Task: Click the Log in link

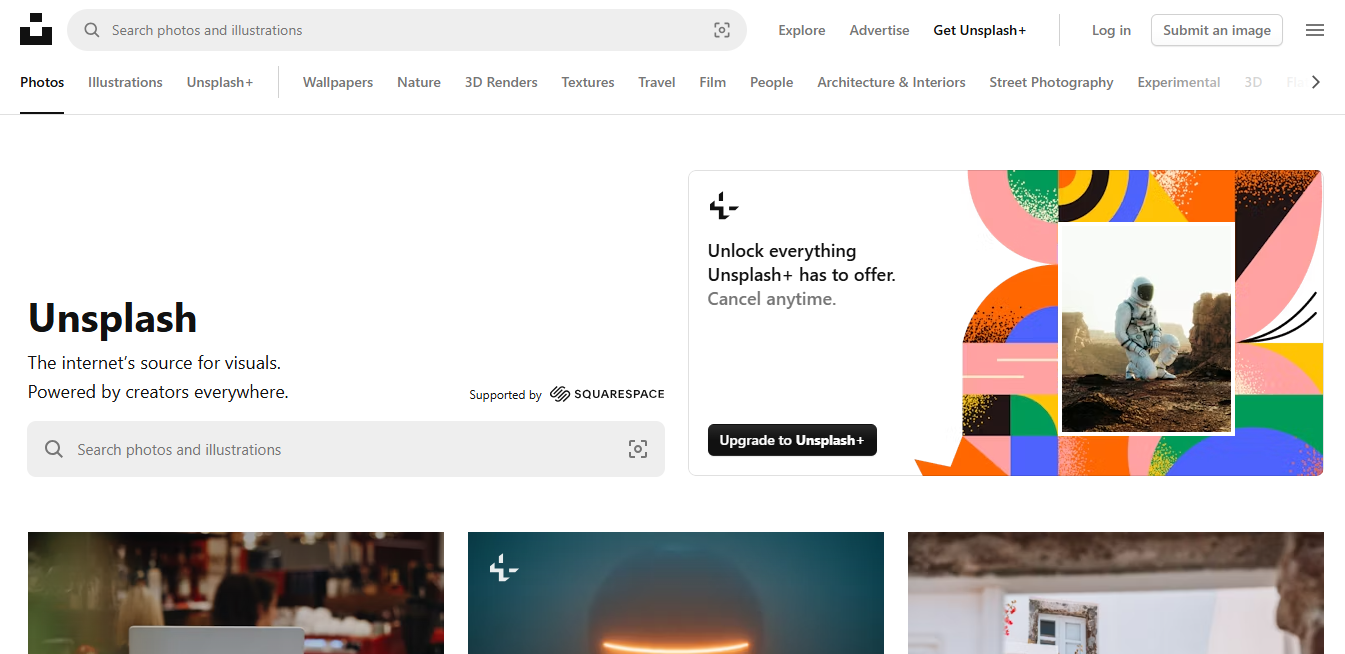Action: point(1111,30)
